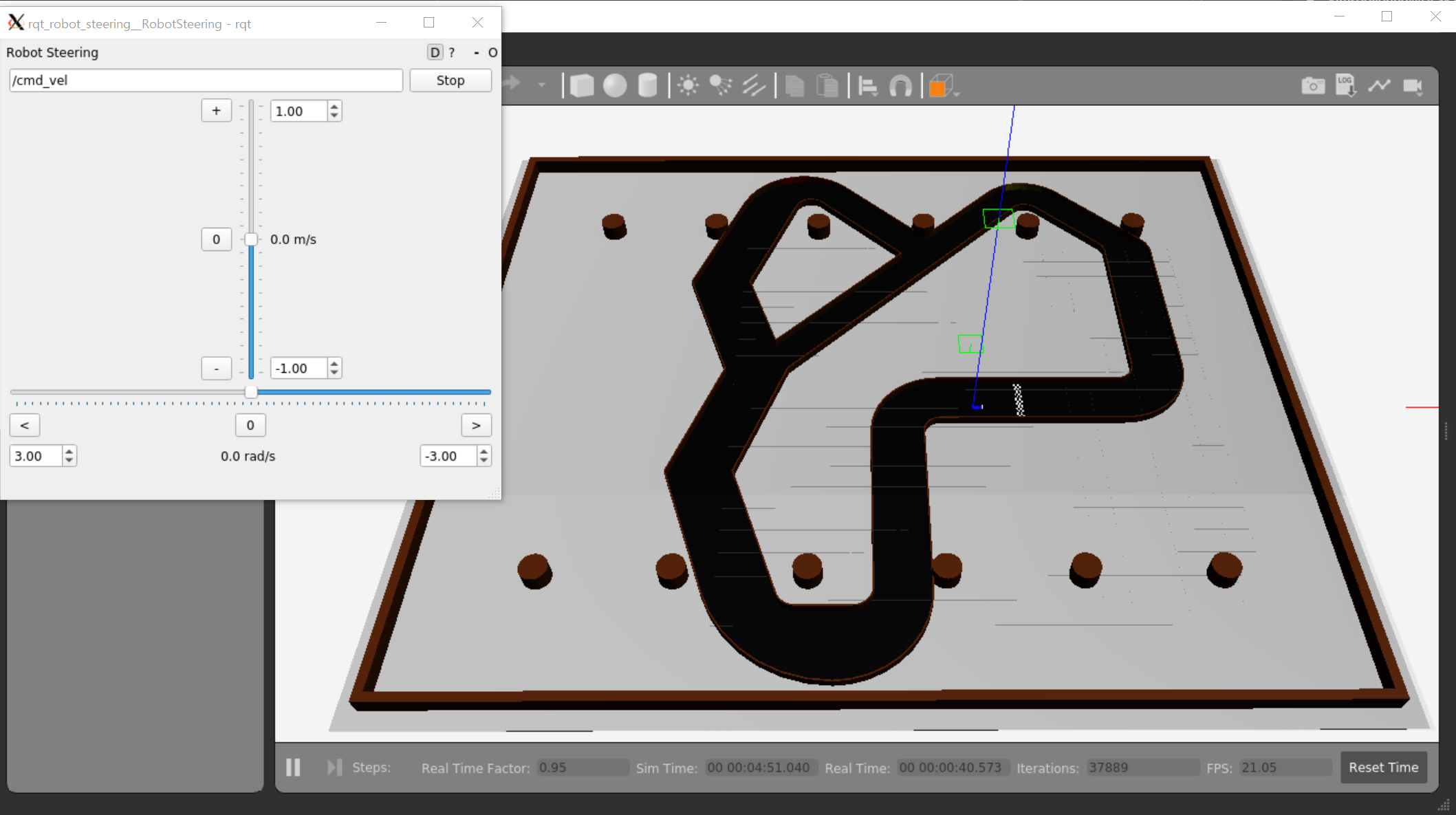Insert a box shape from toolbar

582,86
